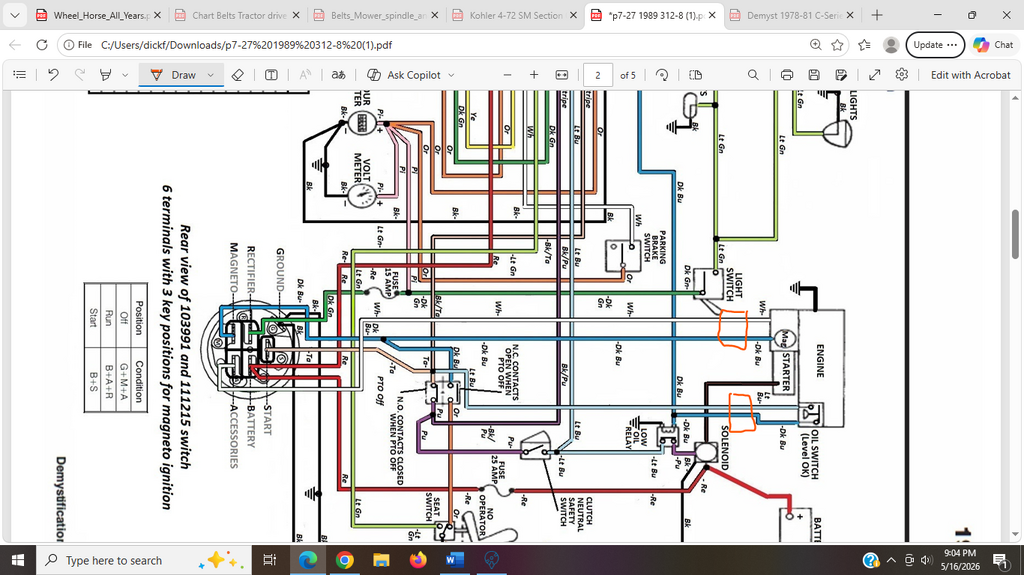Add this page to favorites
This screenshot has height=575, width=1024.
pyautogui.click(x=837, y=45)
